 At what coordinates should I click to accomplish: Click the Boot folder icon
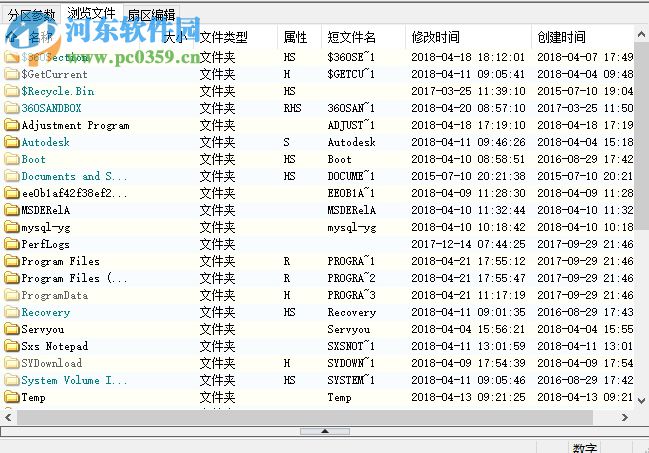pos(12,159)
